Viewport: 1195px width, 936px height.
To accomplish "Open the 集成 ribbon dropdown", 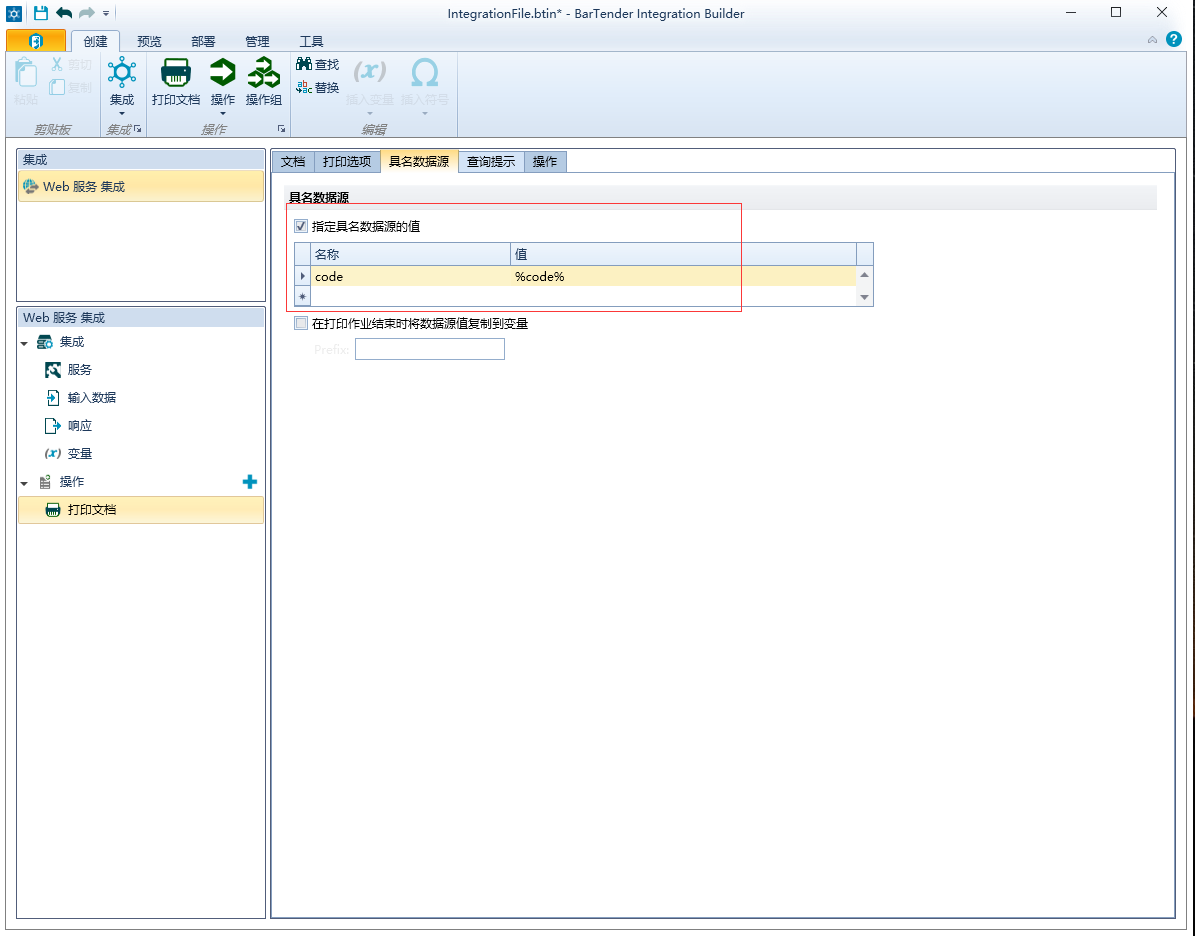I will tap(122, 112).
